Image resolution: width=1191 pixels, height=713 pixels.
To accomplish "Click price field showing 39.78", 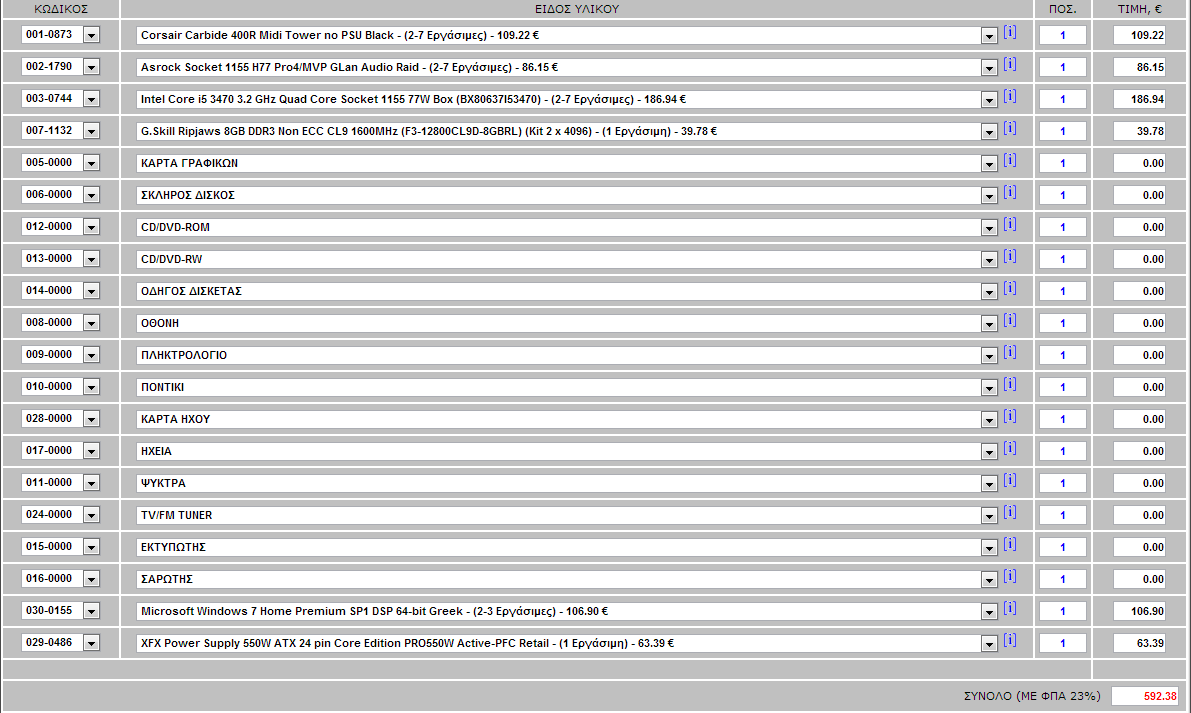I will [x=1139, y=131].
